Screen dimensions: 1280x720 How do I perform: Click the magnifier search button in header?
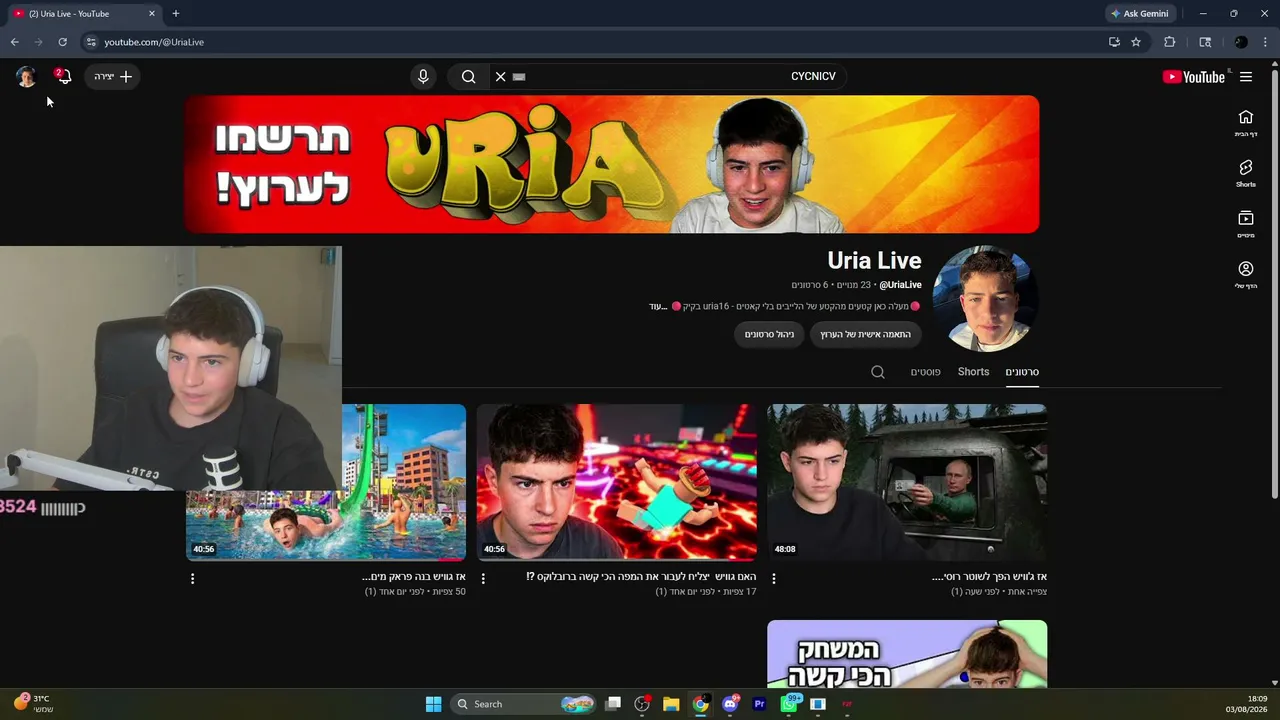tap(468, 77)
